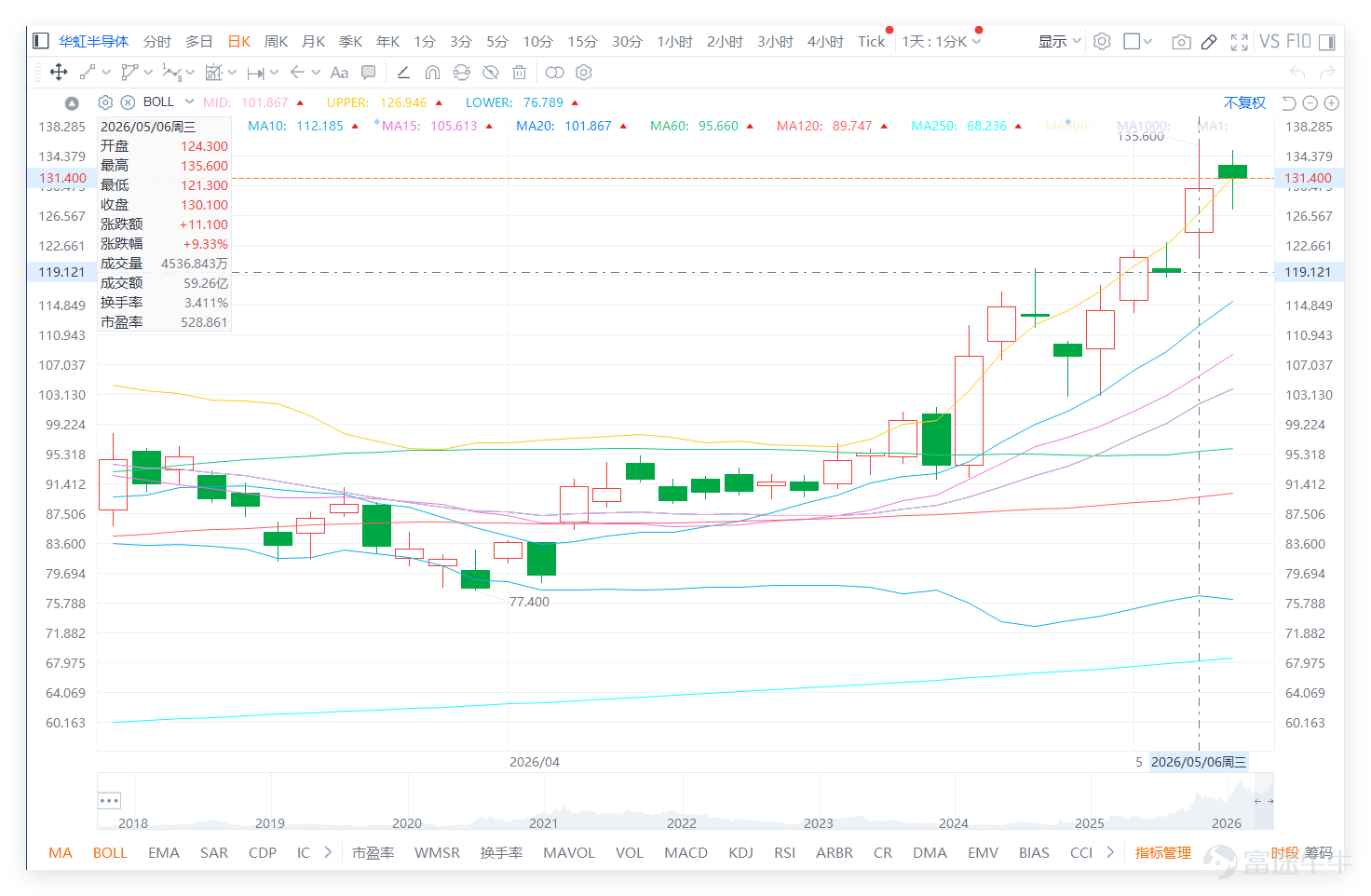Image resolution: width=1371 pixels, height=896 pixels.
Task: Click the overlapping circles compare icon
Action: [554, 72]
